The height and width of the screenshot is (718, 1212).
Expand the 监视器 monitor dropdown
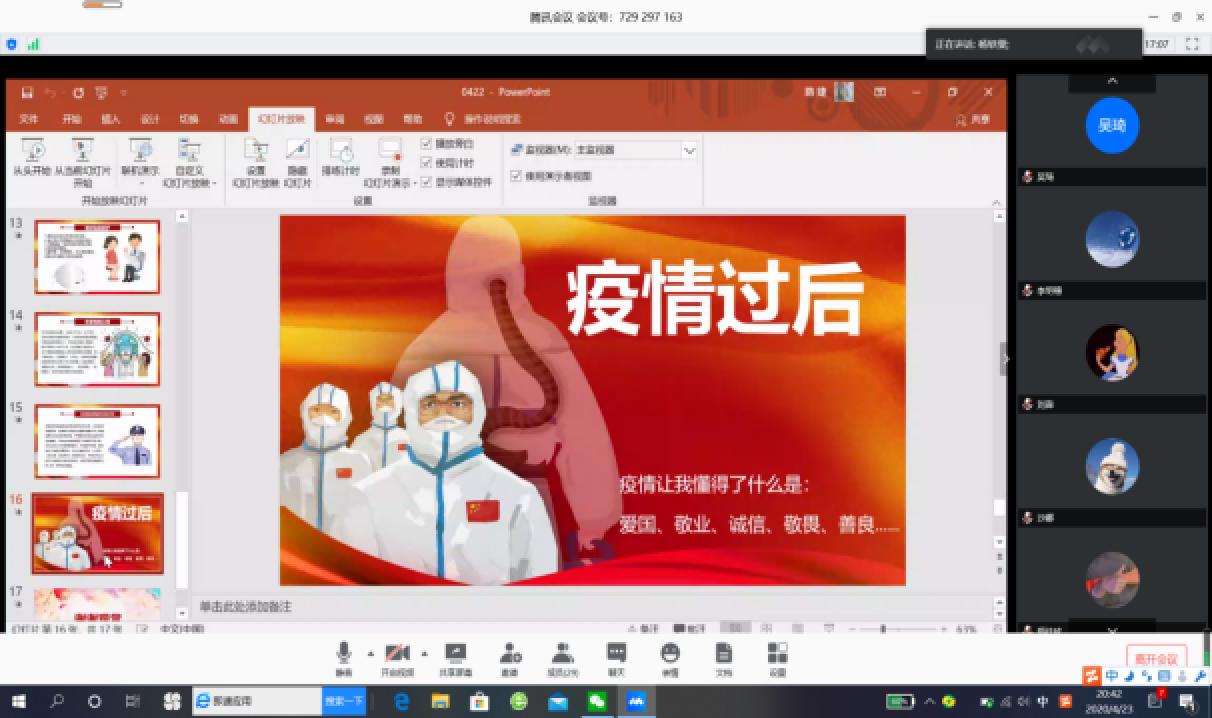pos(688,150)
